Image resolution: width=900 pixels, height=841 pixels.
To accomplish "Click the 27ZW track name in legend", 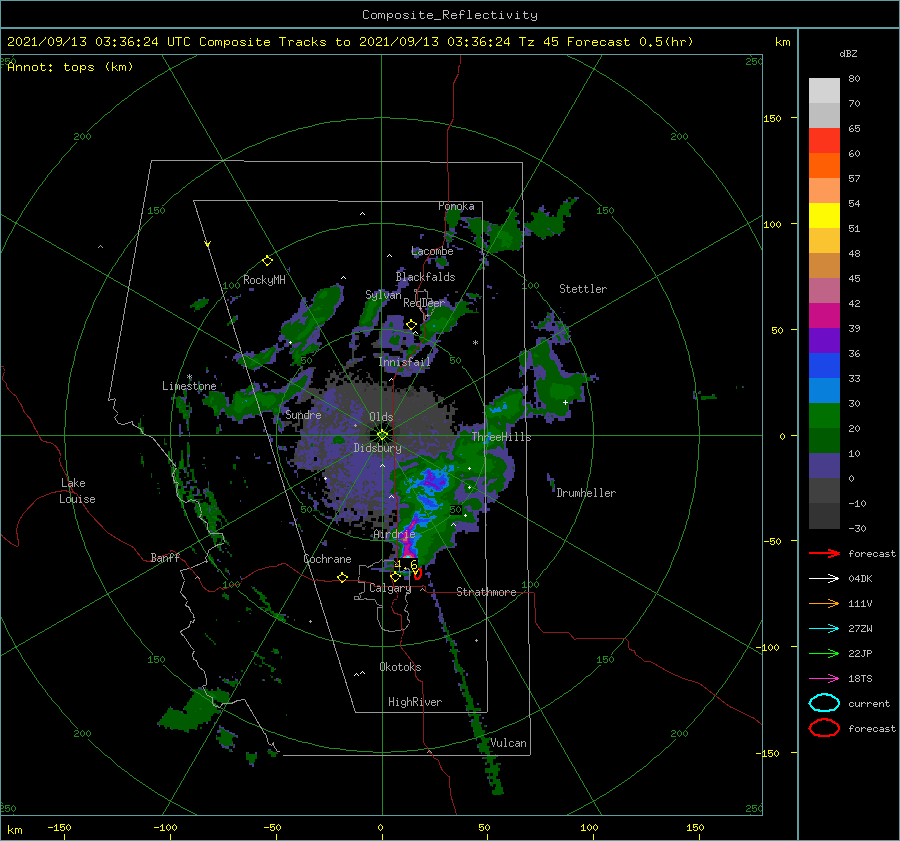I will pos(860,629).
